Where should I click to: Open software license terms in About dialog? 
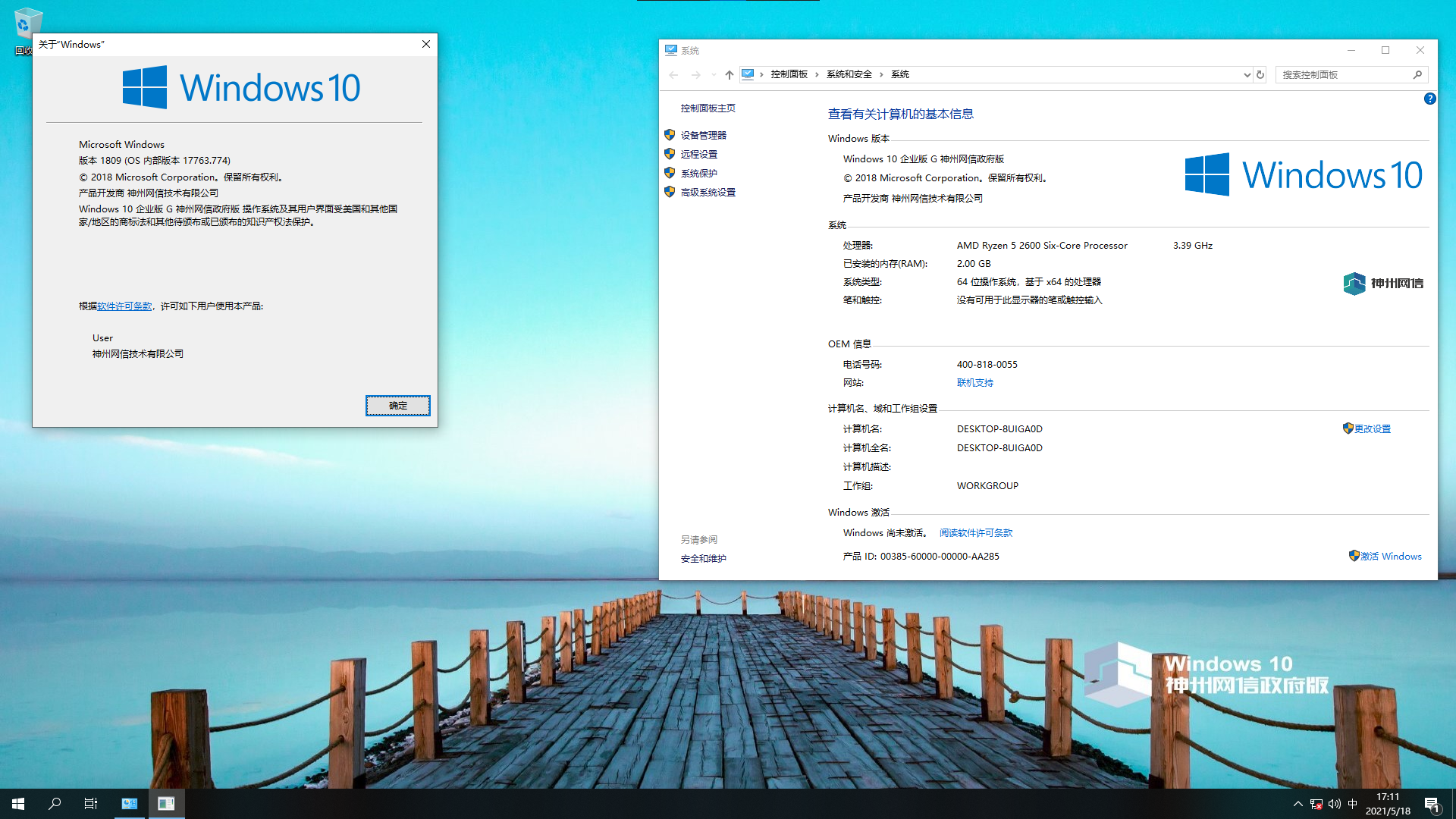(x=124, y=306)
